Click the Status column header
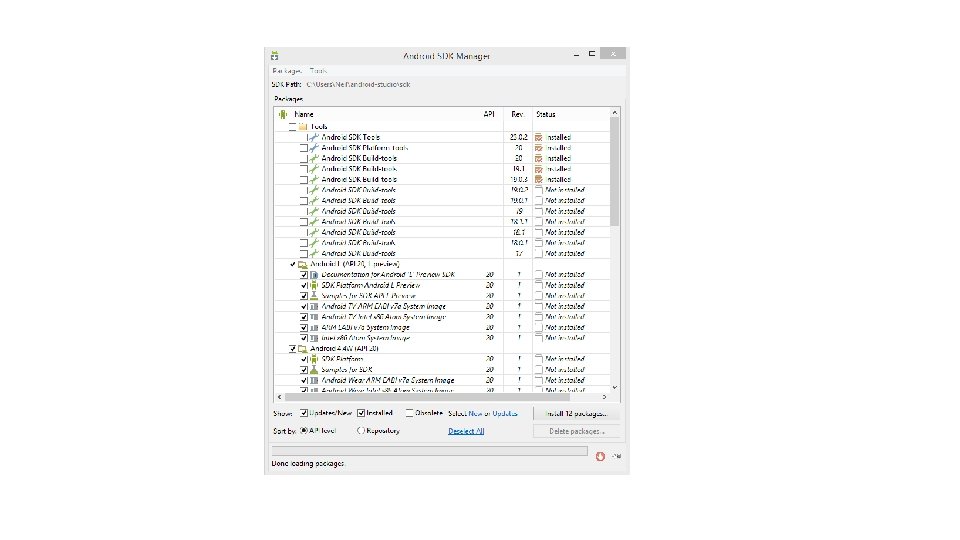The image size is (960, 540). (546, 114)
